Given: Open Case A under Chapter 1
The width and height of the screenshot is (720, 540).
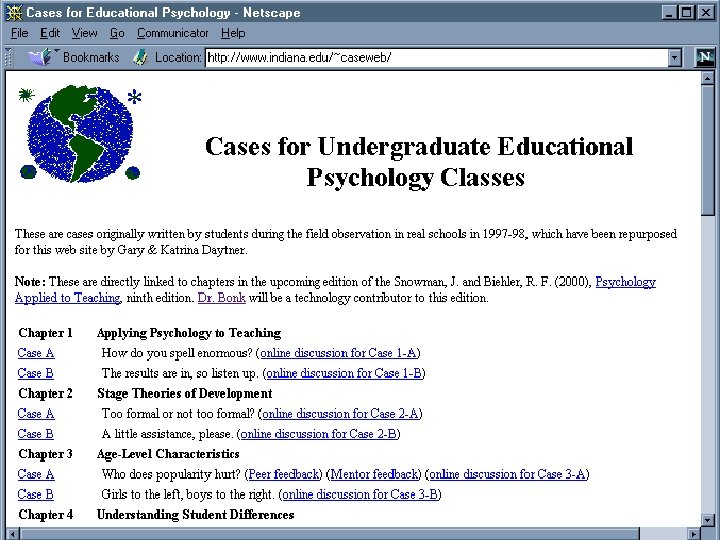Looking at the screenshot, I should pos(36,353).
